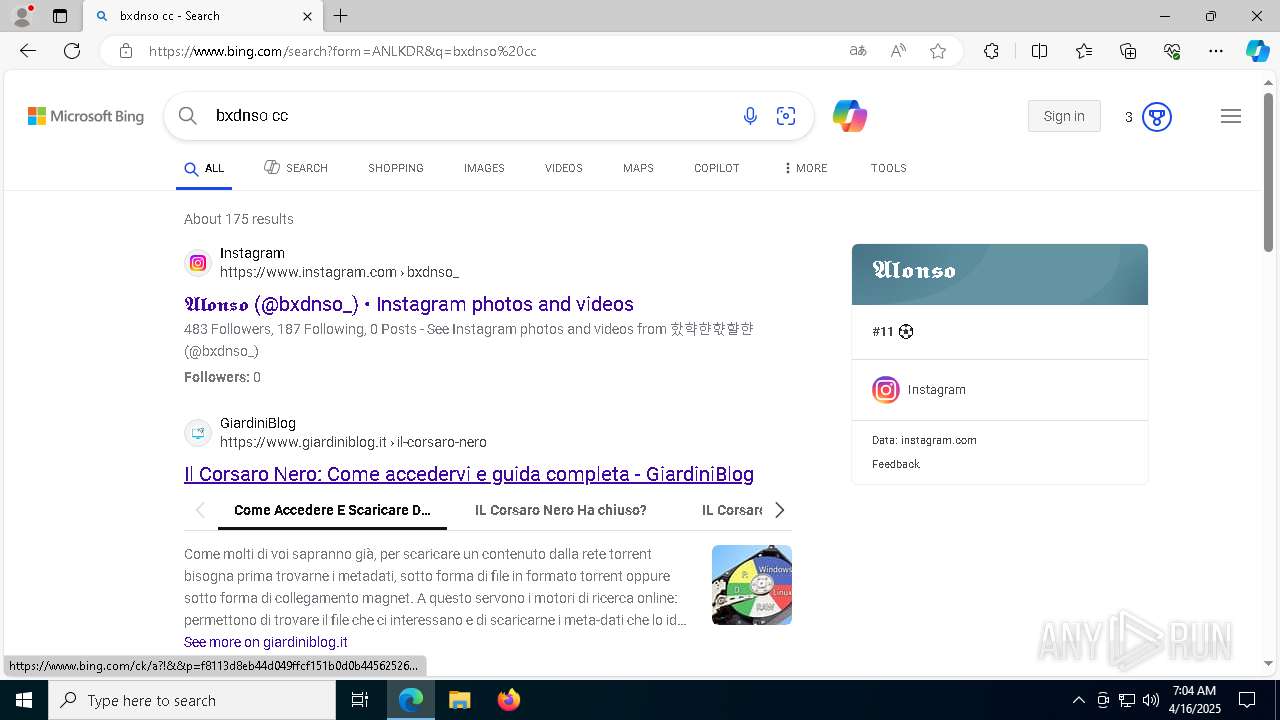
Task: Switch to the SEARCH tab
Action: tap(296, 168)
